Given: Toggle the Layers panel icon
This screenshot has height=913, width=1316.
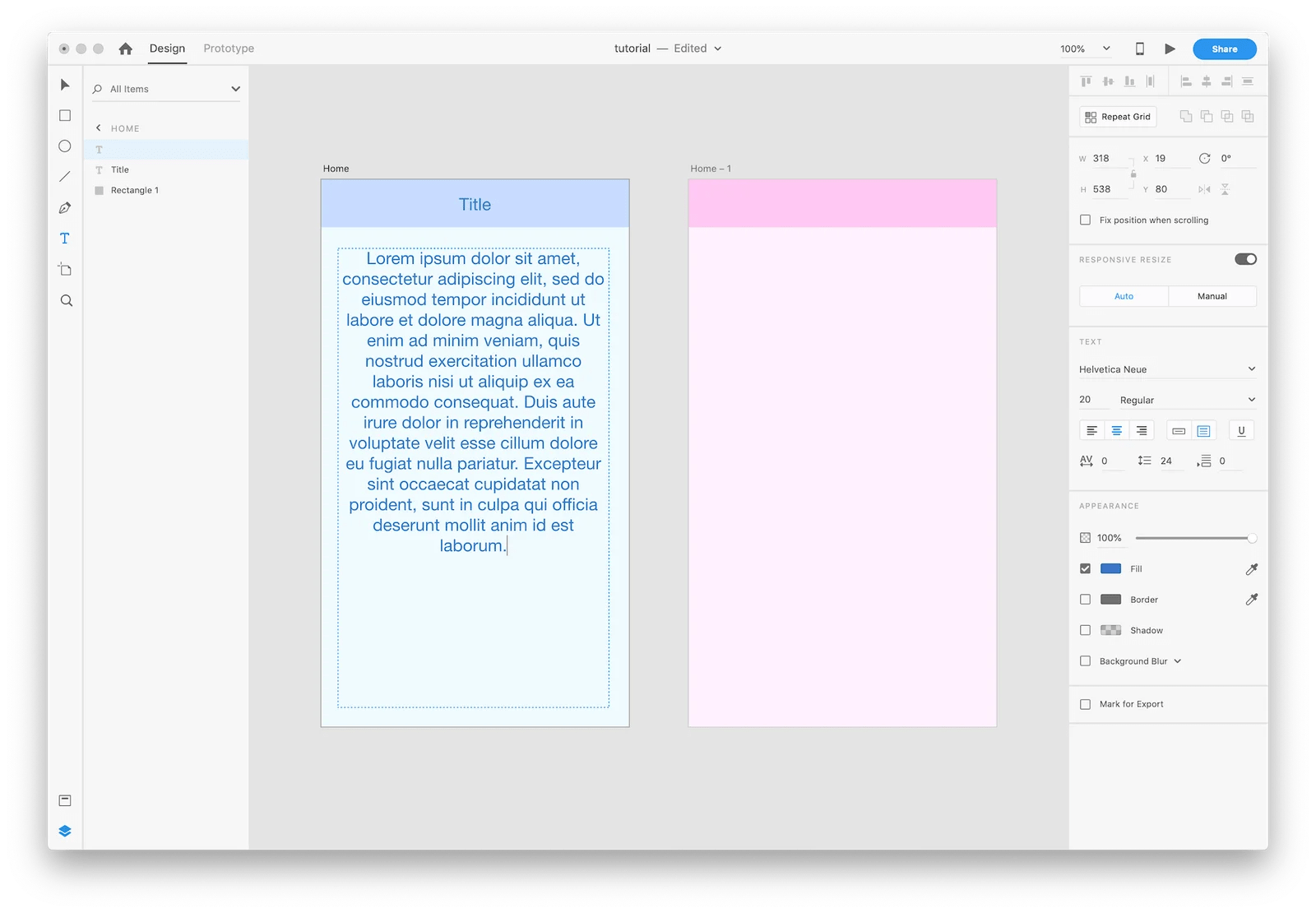Looking at the screenshot, I should tap(65, 831).
